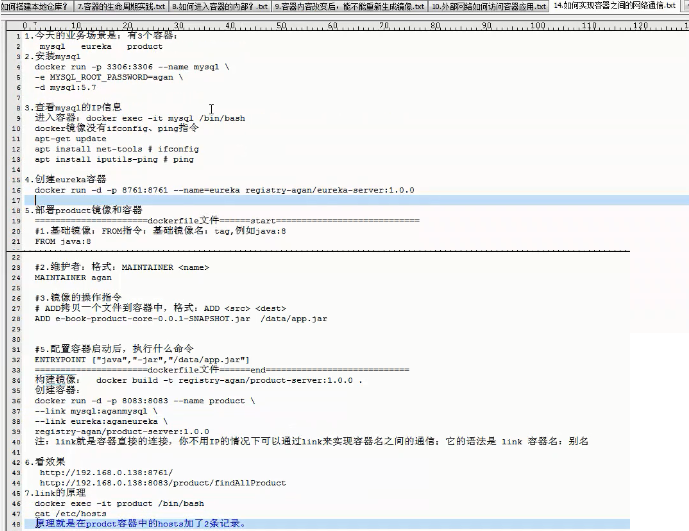689x531 pixels.
Task: Click the line 'MAINTAINER agan'
Action: pos(73,278)
